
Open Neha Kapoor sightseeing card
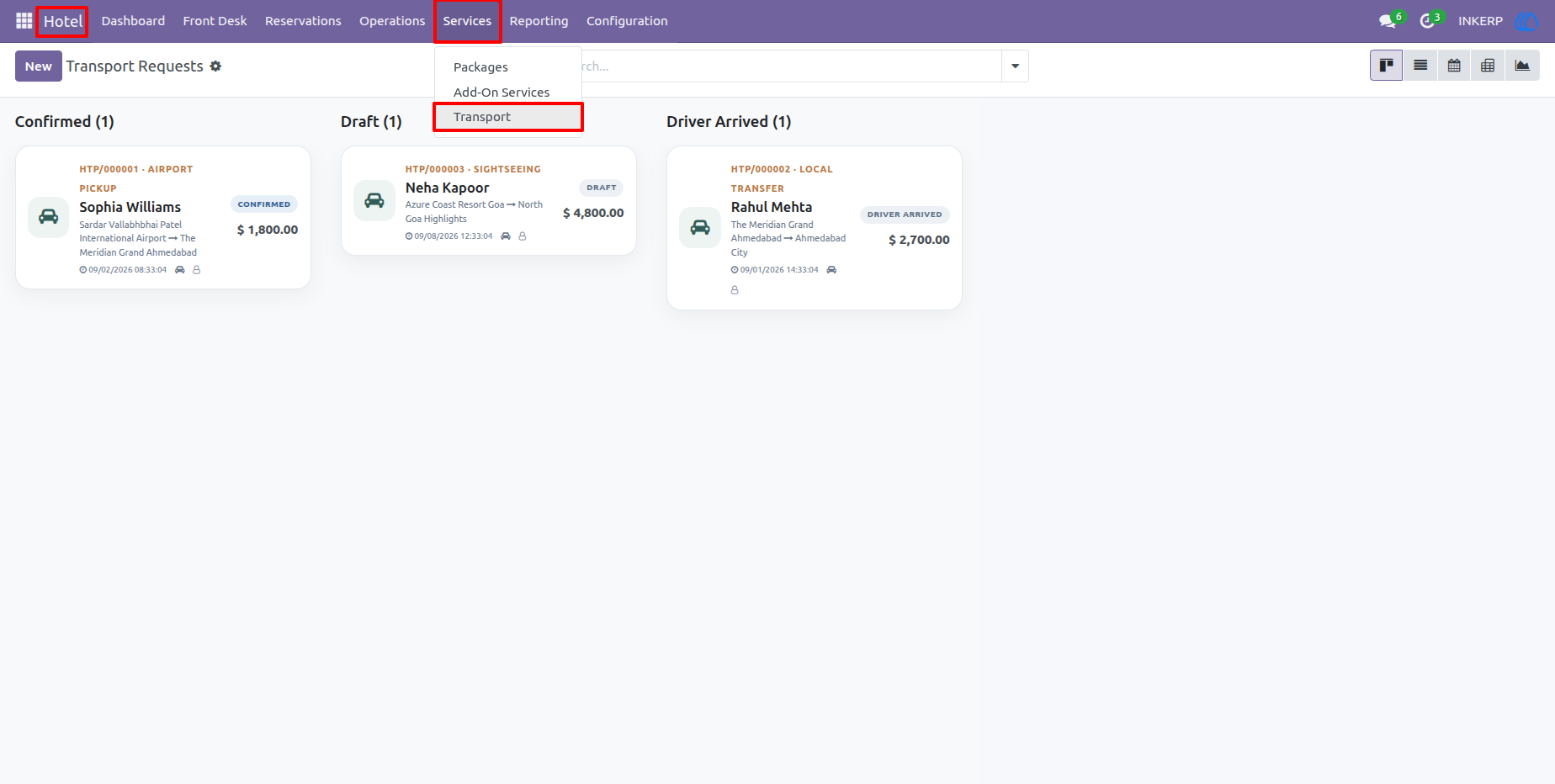(489, 201)
